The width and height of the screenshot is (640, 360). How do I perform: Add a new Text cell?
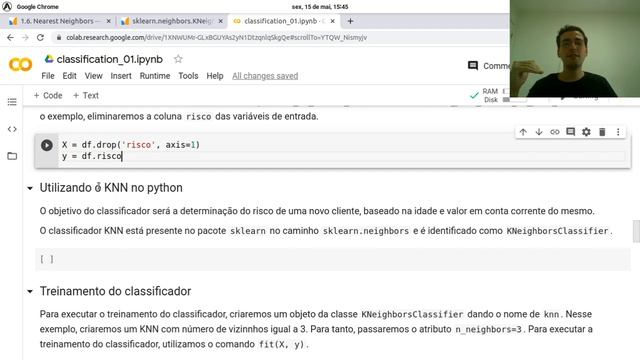pyautogui.click(x=86, y=96)
